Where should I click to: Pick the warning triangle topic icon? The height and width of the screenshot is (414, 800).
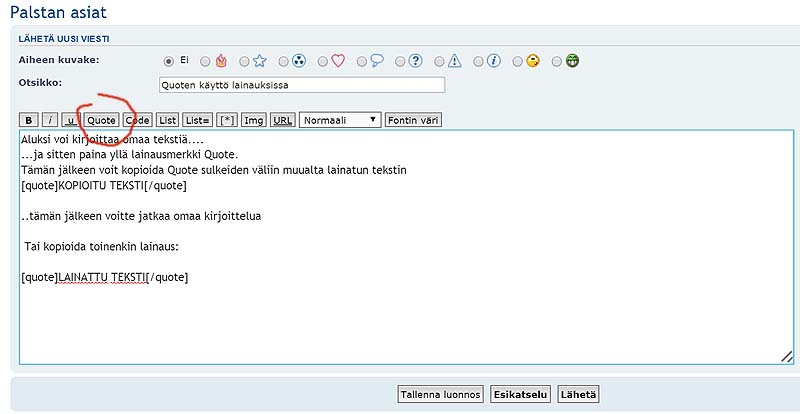tap(454, 61)
